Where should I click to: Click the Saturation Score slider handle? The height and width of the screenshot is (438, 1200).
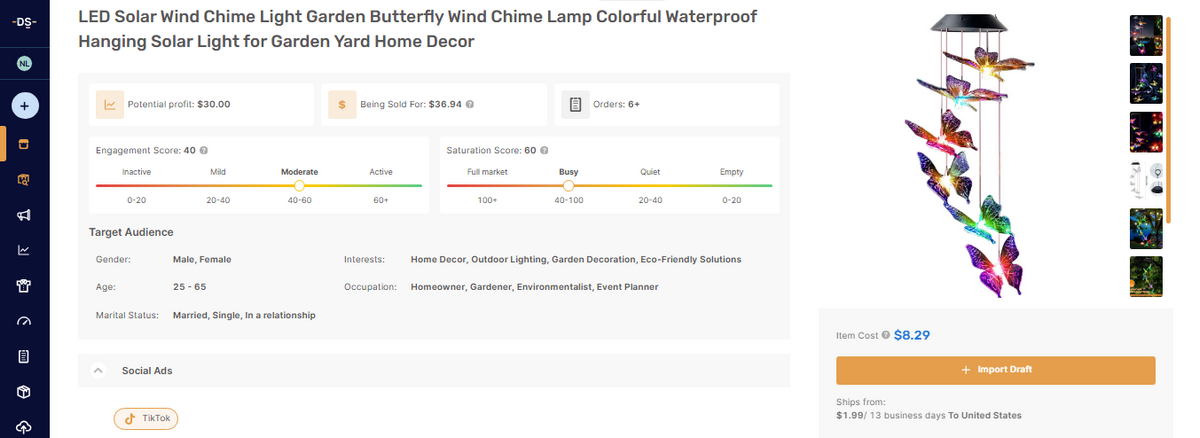pos(569,185)
